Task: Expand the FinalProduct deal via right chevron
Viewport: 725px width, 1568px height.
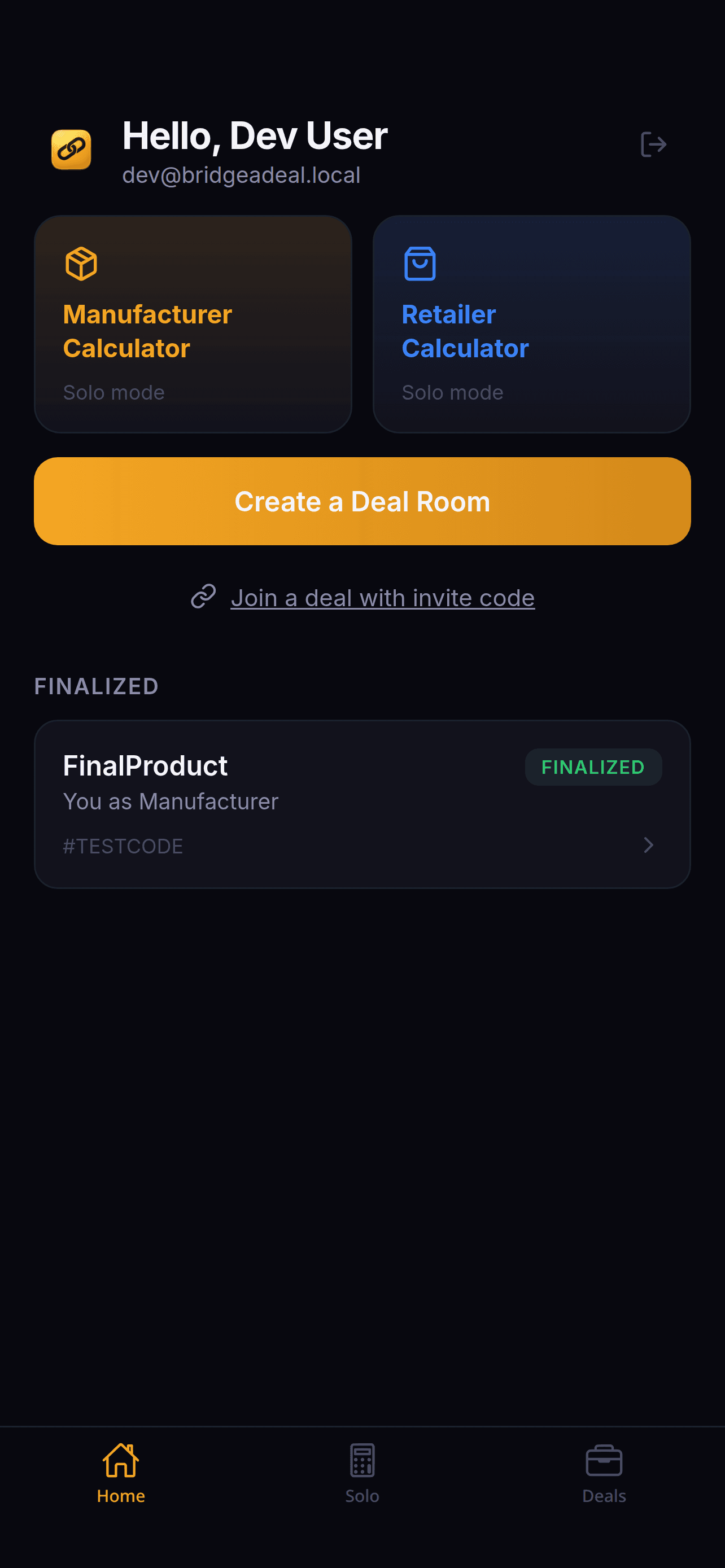Action: (x=648, y=846)
